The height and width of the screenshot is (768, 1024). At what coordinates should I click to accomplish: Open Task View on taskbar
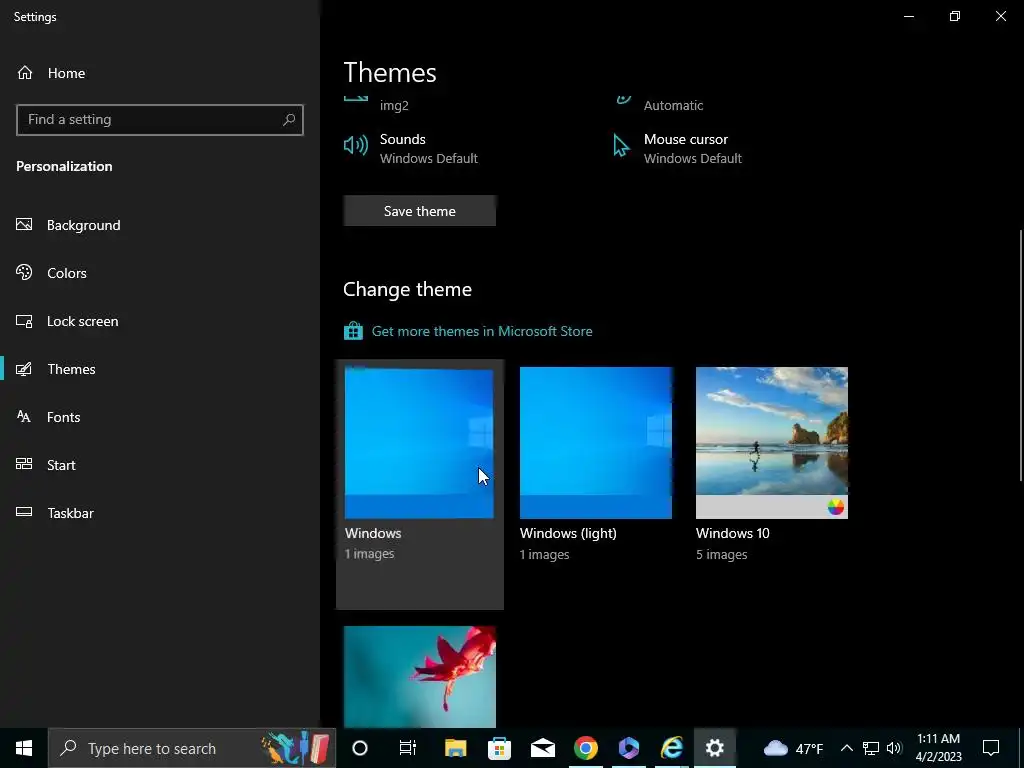pyautogui.click(x=408, y=748)
